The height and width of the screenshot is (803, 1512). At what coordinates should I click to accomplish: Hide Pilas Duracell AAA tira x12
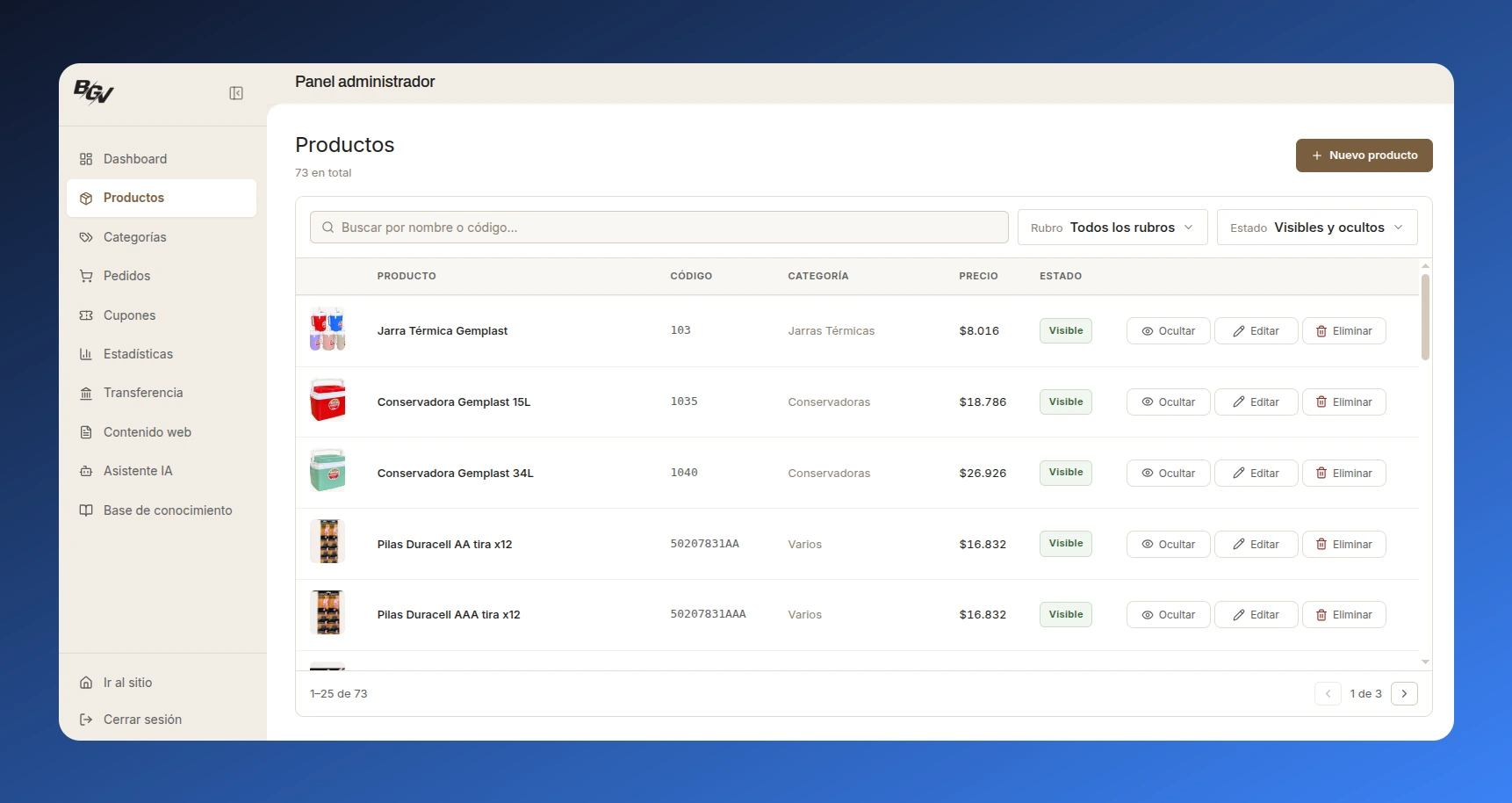(x=1168, y=615)
